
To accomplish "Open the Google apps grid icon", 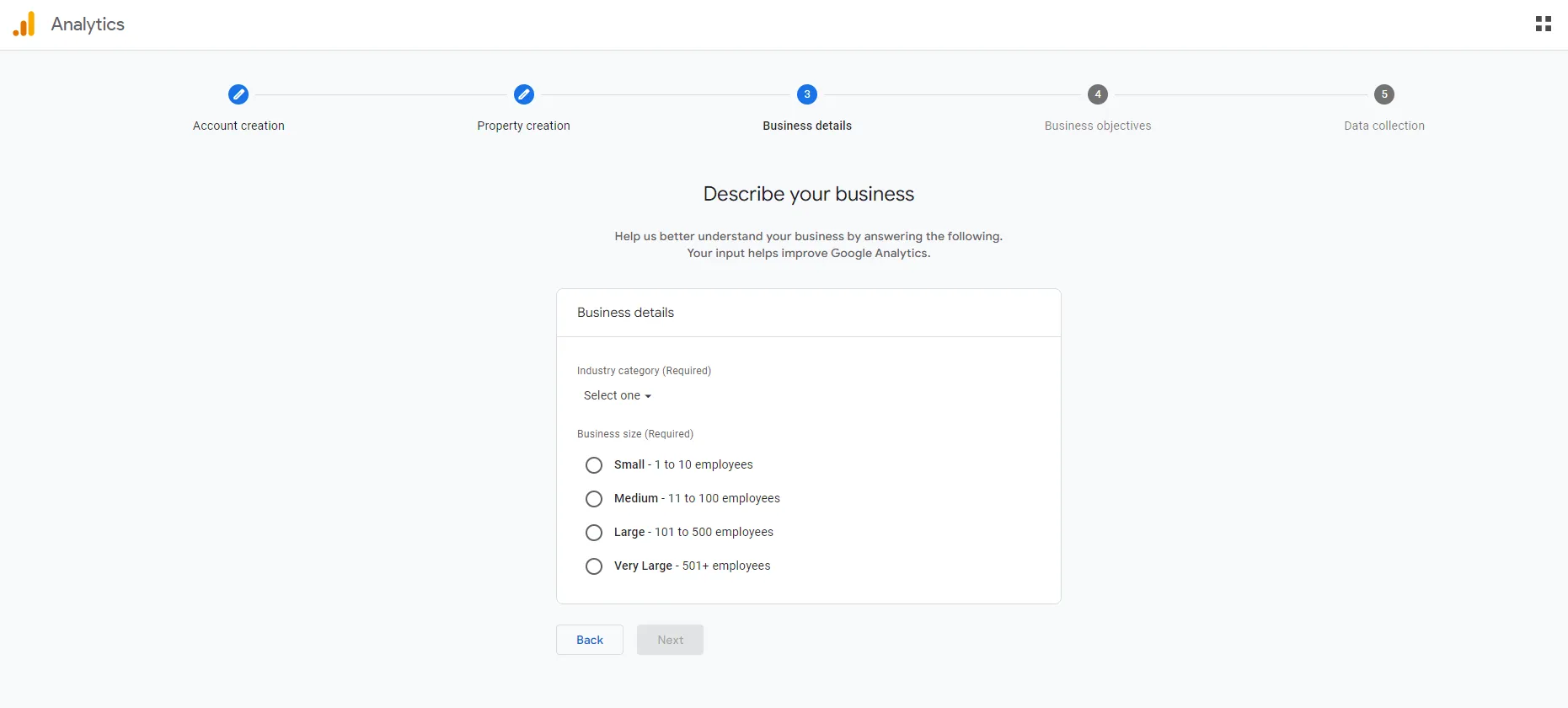I will pos(1543,24).
